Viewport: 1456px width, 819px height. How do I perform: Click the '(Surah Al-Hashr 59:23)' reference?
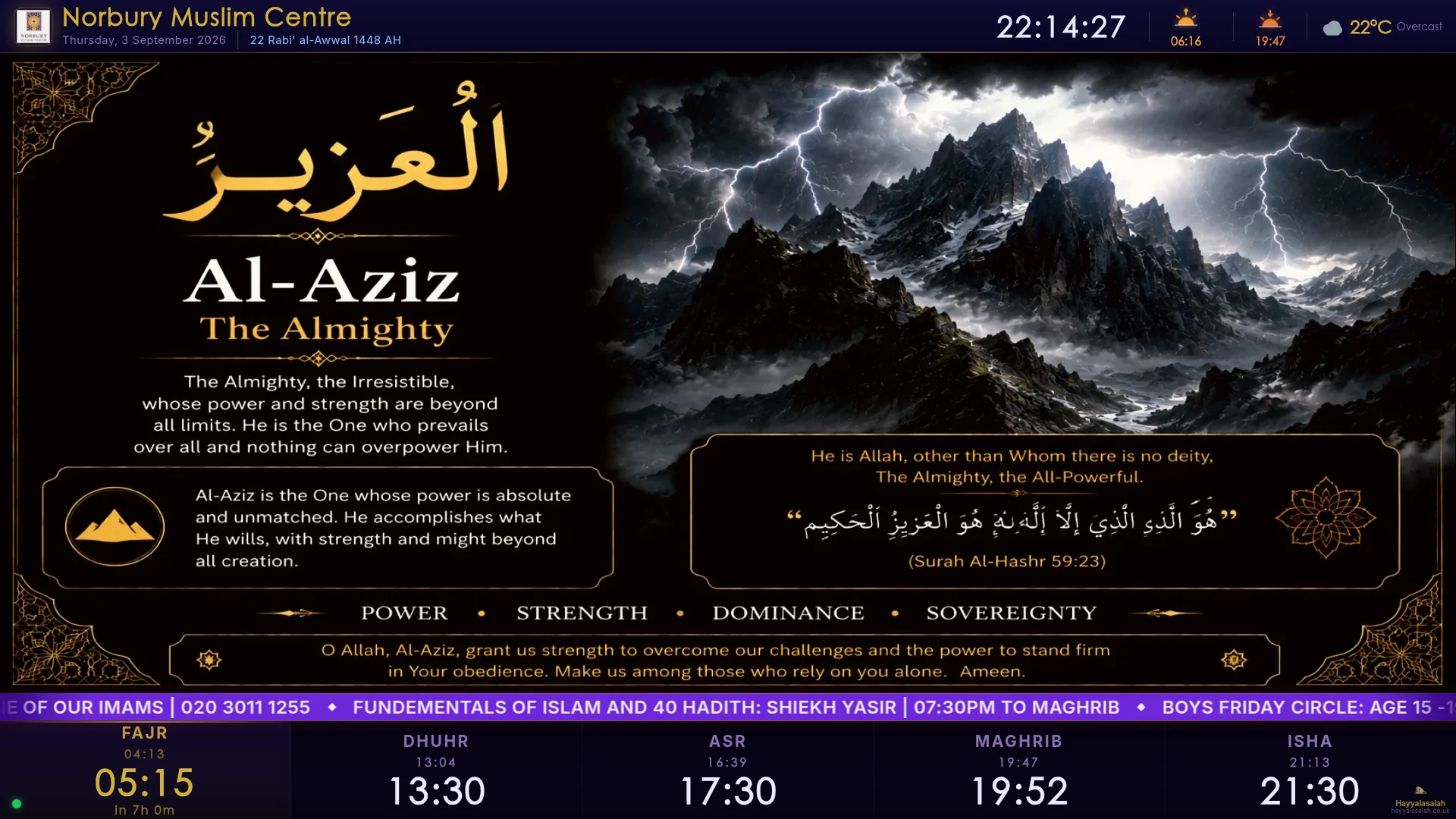pos(1007,561)
